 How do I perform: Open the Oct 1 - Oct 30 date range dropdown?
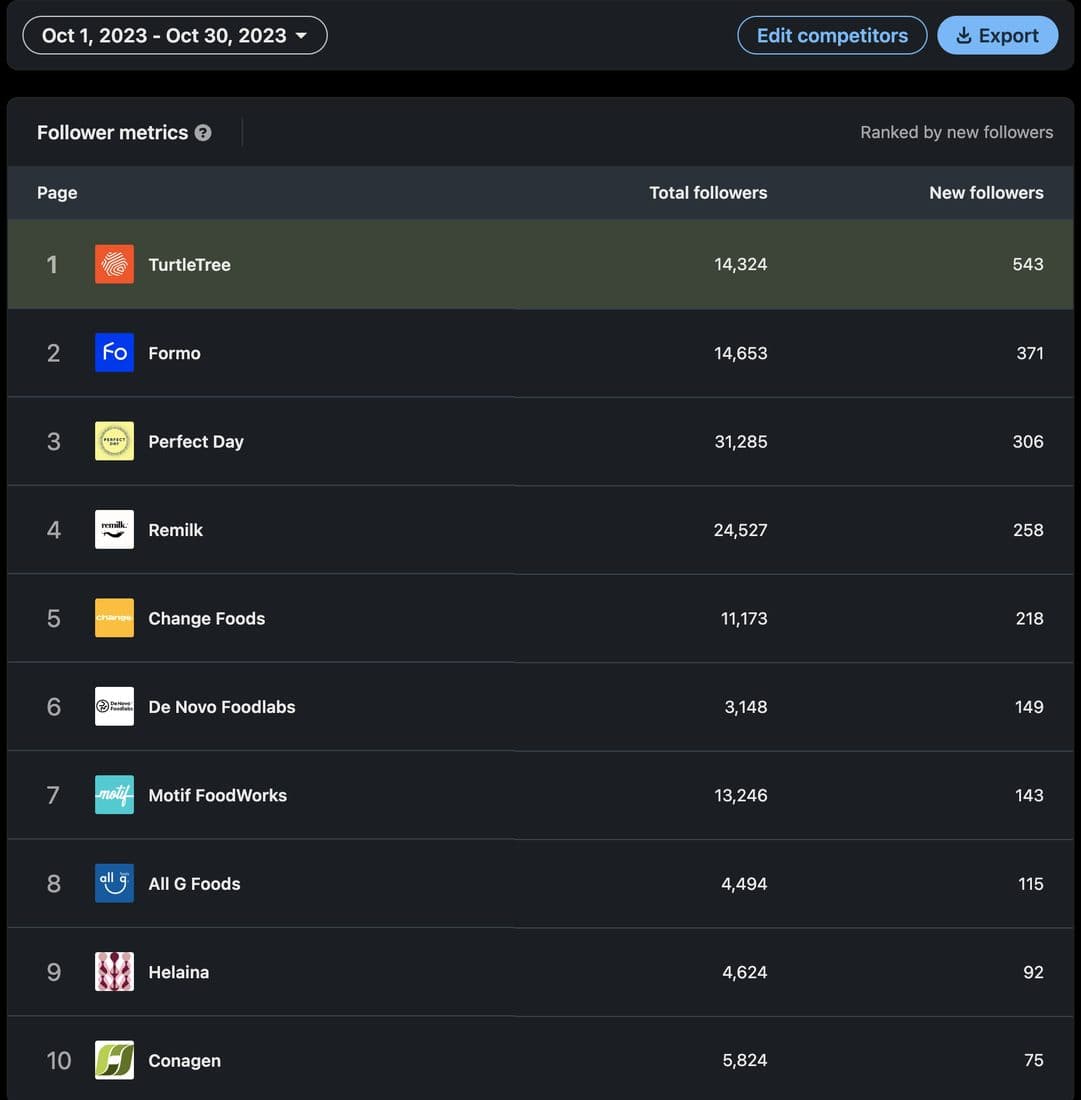coord(175,36)
